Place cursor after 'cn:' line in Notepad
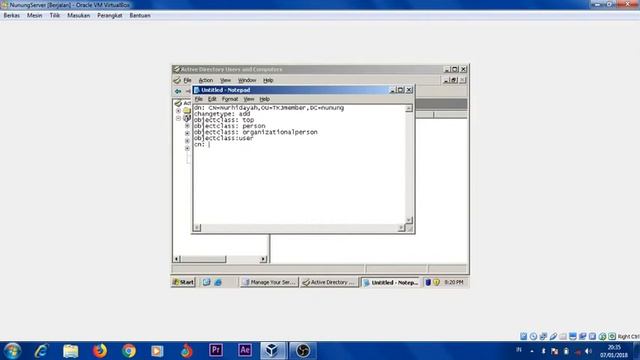This screenshot has height=360, width=640. pos(209,144)
